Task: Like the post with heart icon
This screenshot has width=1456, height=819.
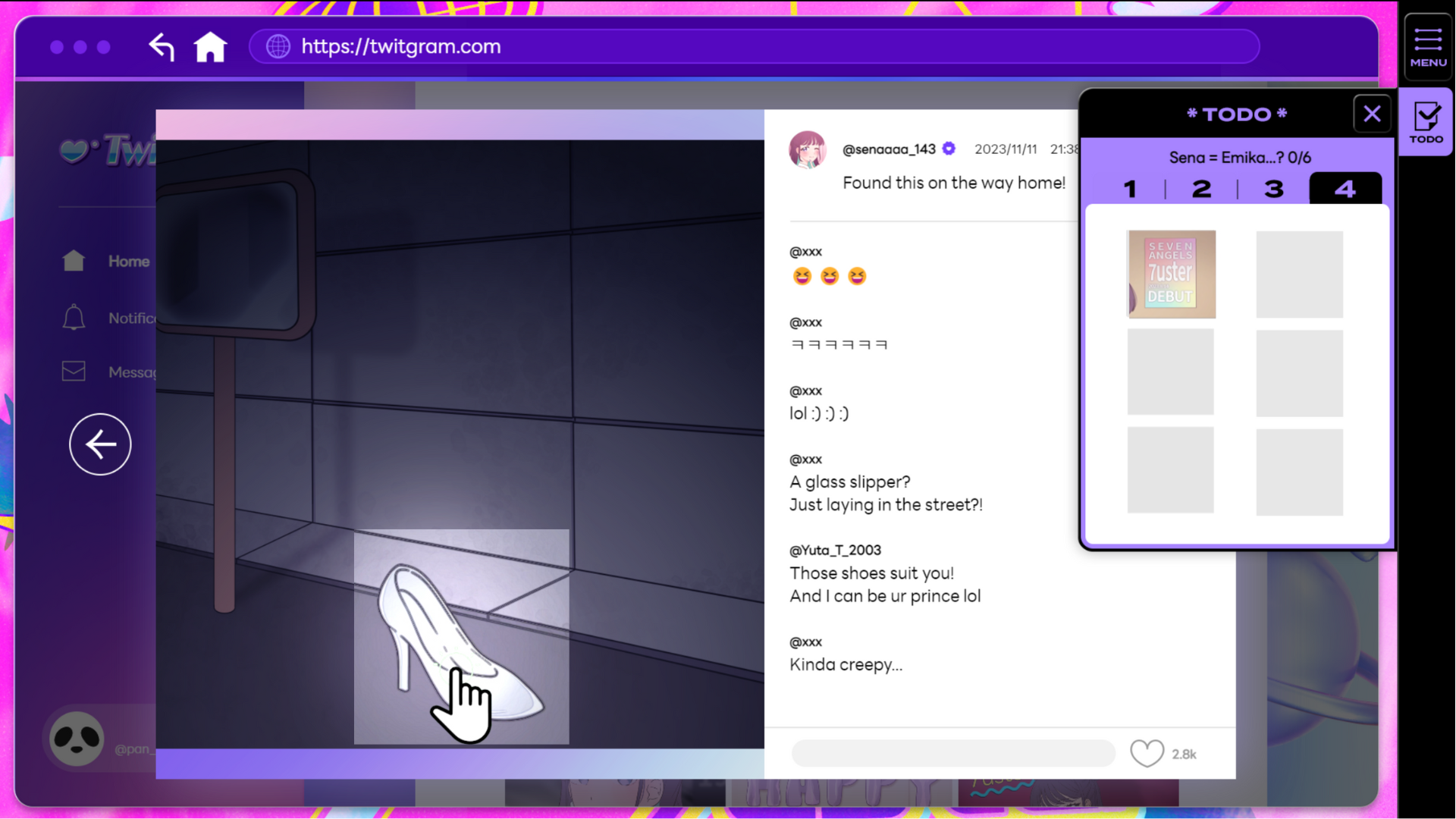Action: click(x=1147, y=753)
